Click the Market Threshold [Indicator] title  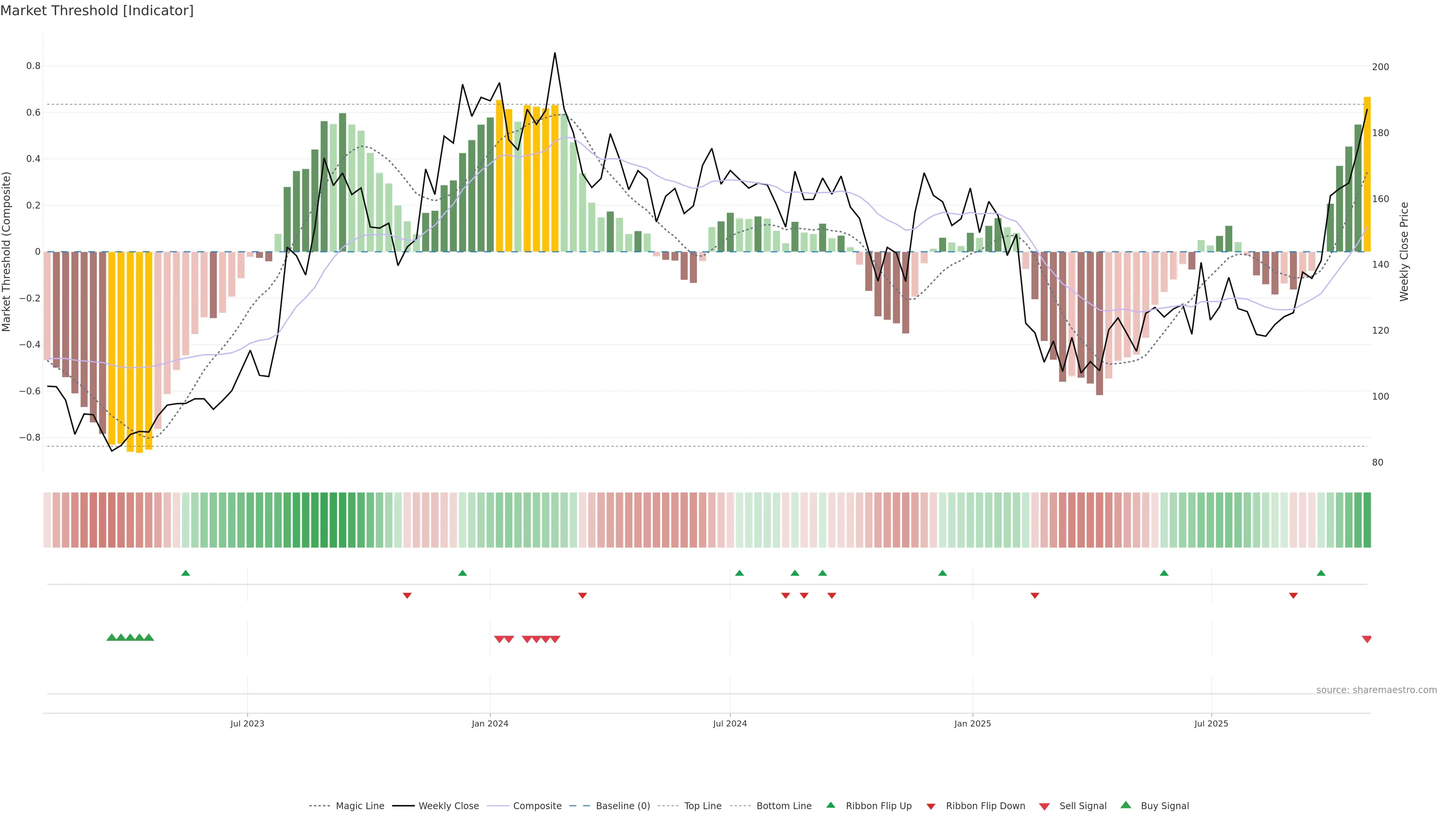[x=97, y=11]
